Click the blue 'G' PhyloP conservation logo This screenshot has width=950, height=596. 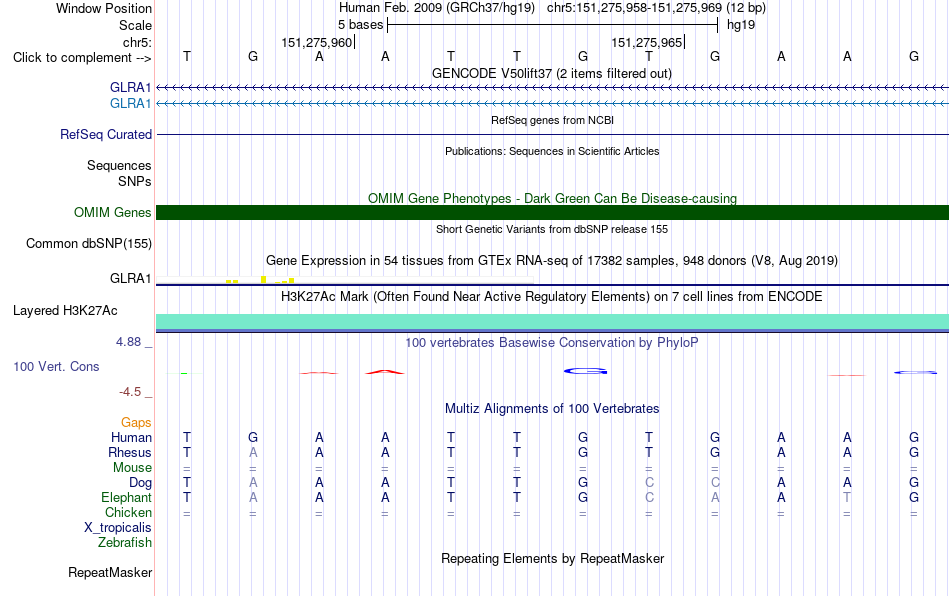tap(585, 371)
